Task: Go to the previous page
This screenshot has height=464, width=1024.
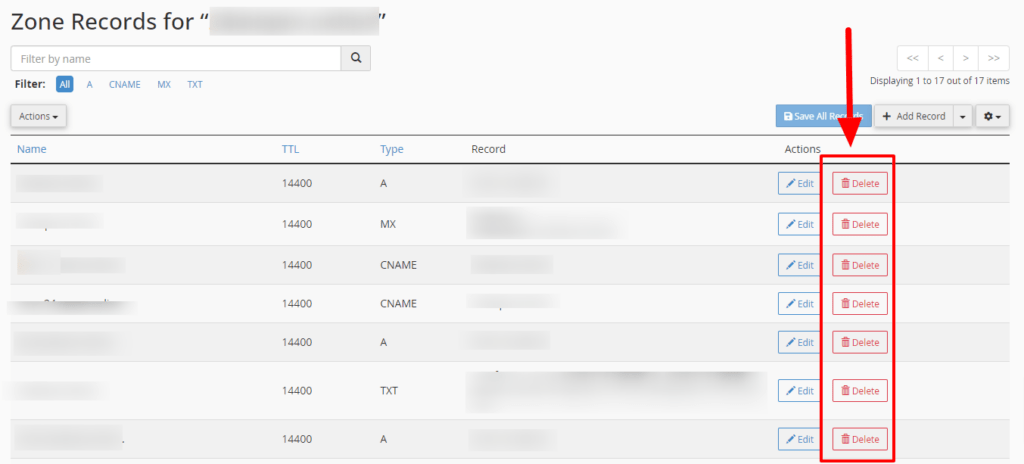Action: point(940,59)
